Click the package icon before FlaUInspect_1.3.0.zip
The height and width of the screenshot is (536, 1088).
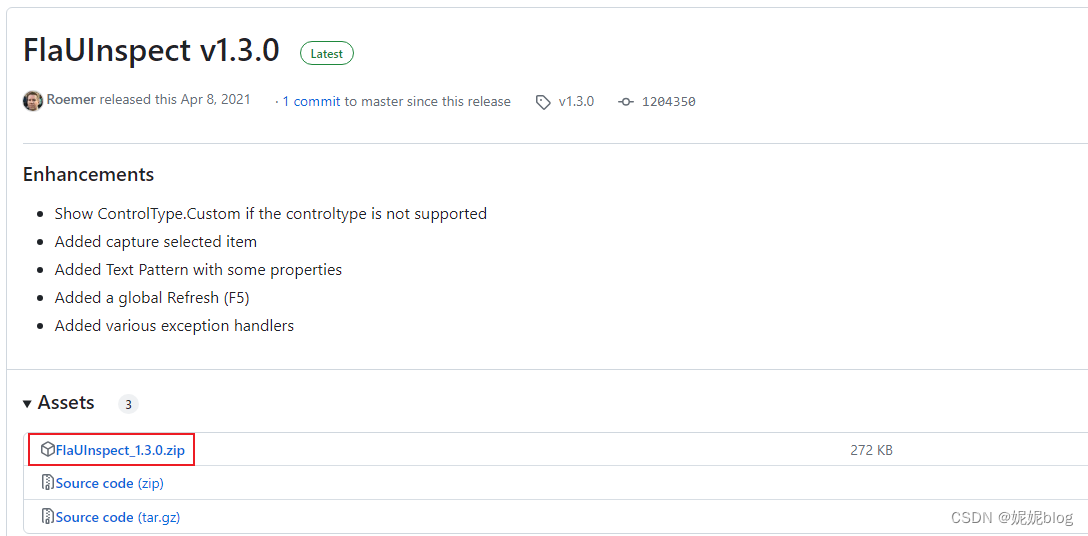point(47,450)
